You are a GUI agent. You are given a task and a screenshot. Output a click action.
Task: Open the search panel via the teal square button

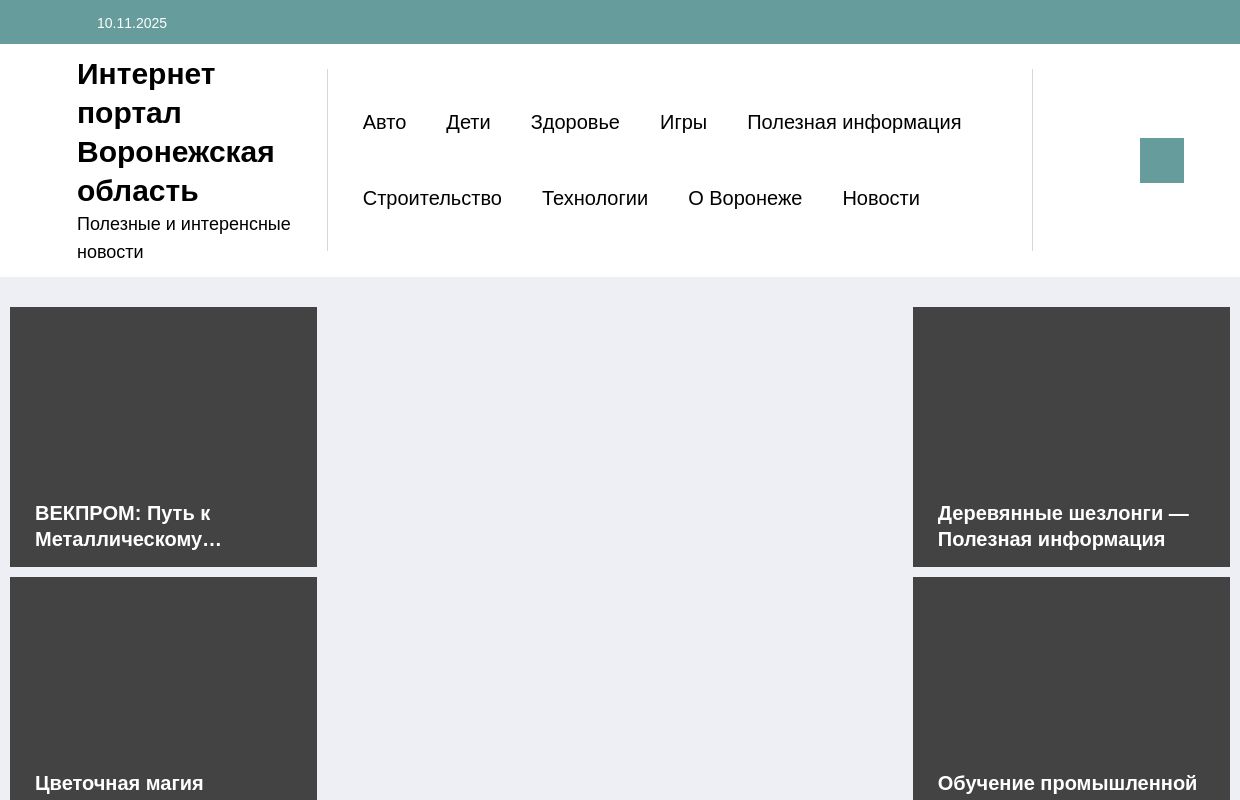[x=1161, y=160]
